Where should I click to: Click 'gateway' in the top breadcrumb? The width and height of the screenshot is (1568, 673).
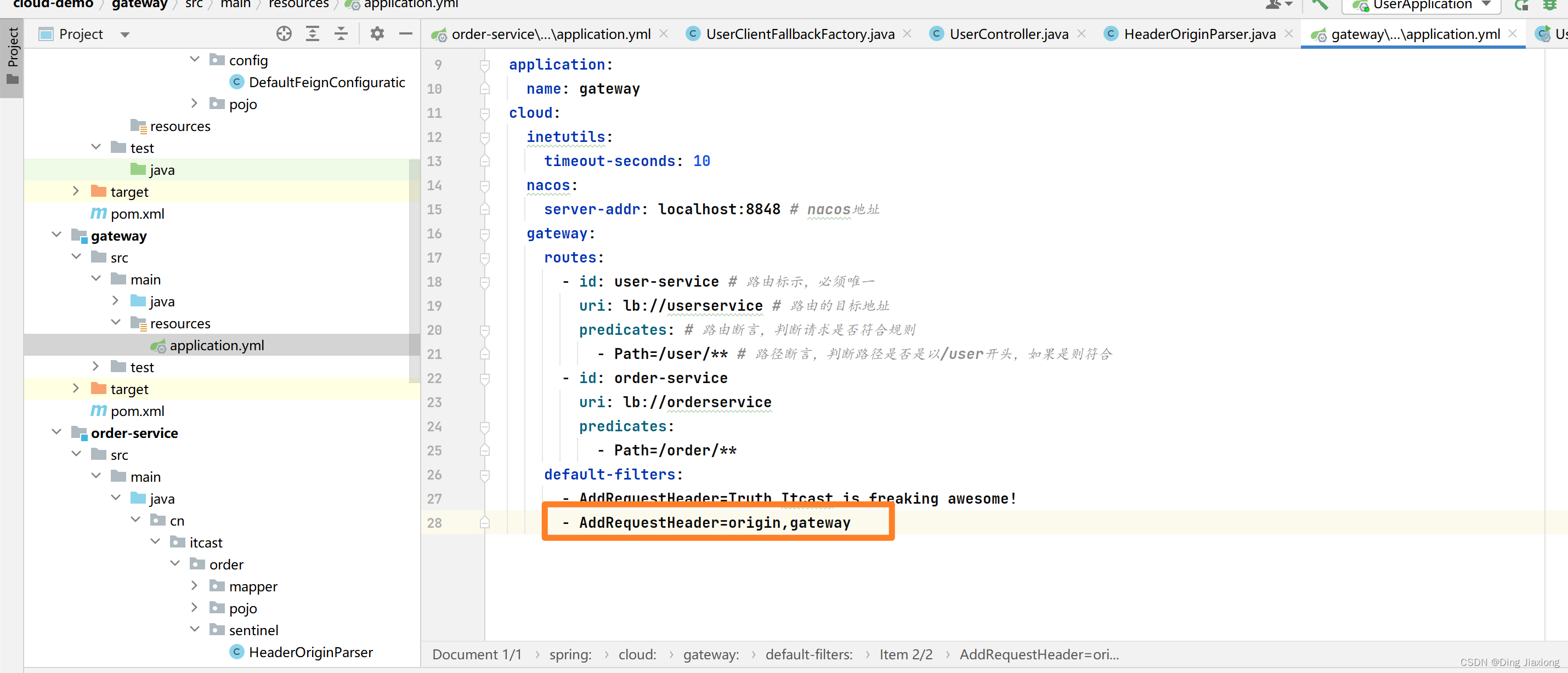(x=139, y=4)
